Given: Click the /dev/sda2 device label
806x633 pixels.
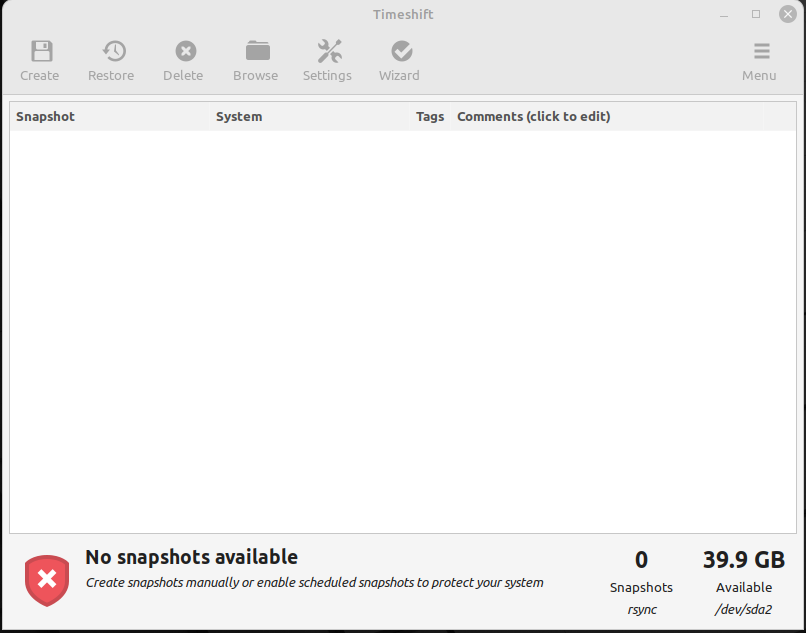Looking at the screenshot, I should (744, 609).
